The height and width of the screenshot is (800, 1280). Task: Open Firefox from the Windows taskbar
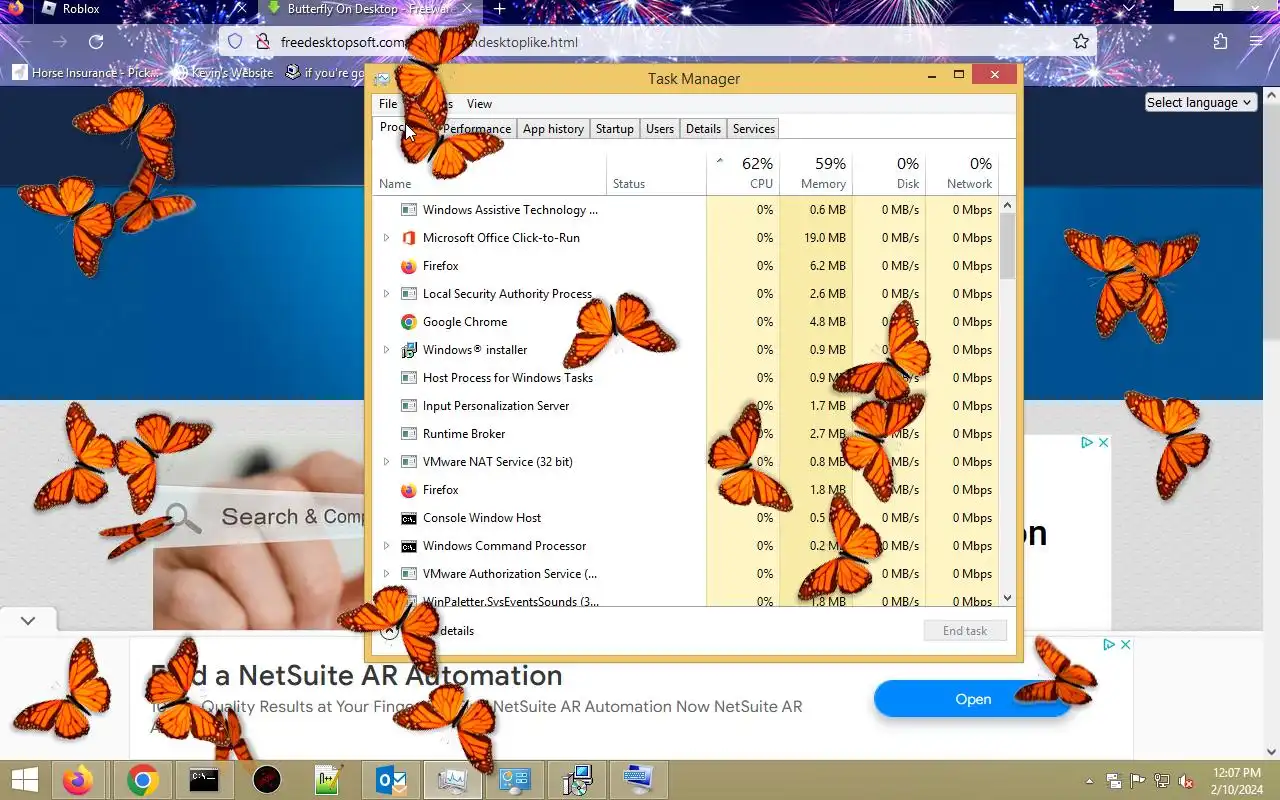77,780
